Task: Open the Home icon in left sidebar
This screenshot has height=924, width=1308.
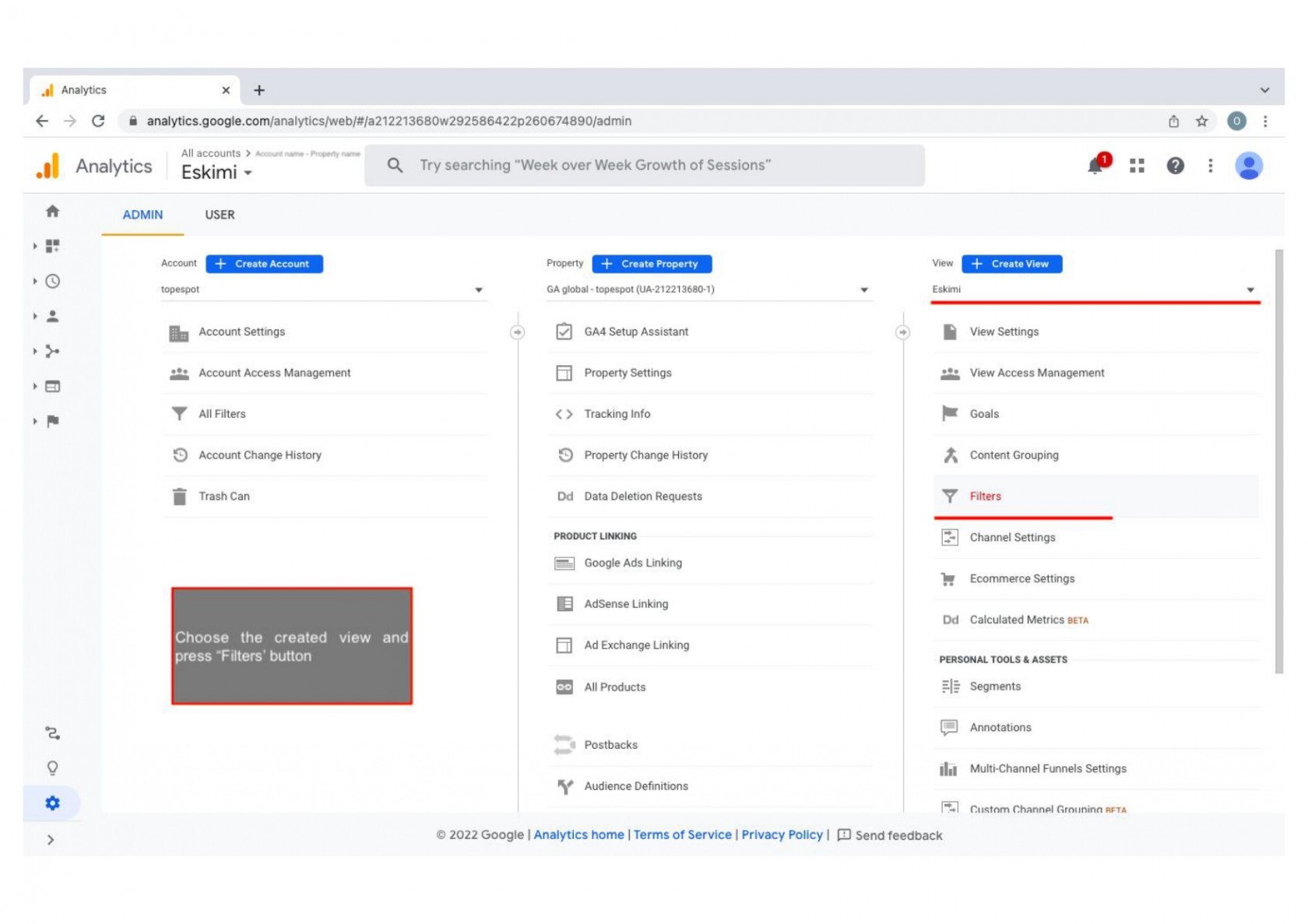Action: (52, 211)
